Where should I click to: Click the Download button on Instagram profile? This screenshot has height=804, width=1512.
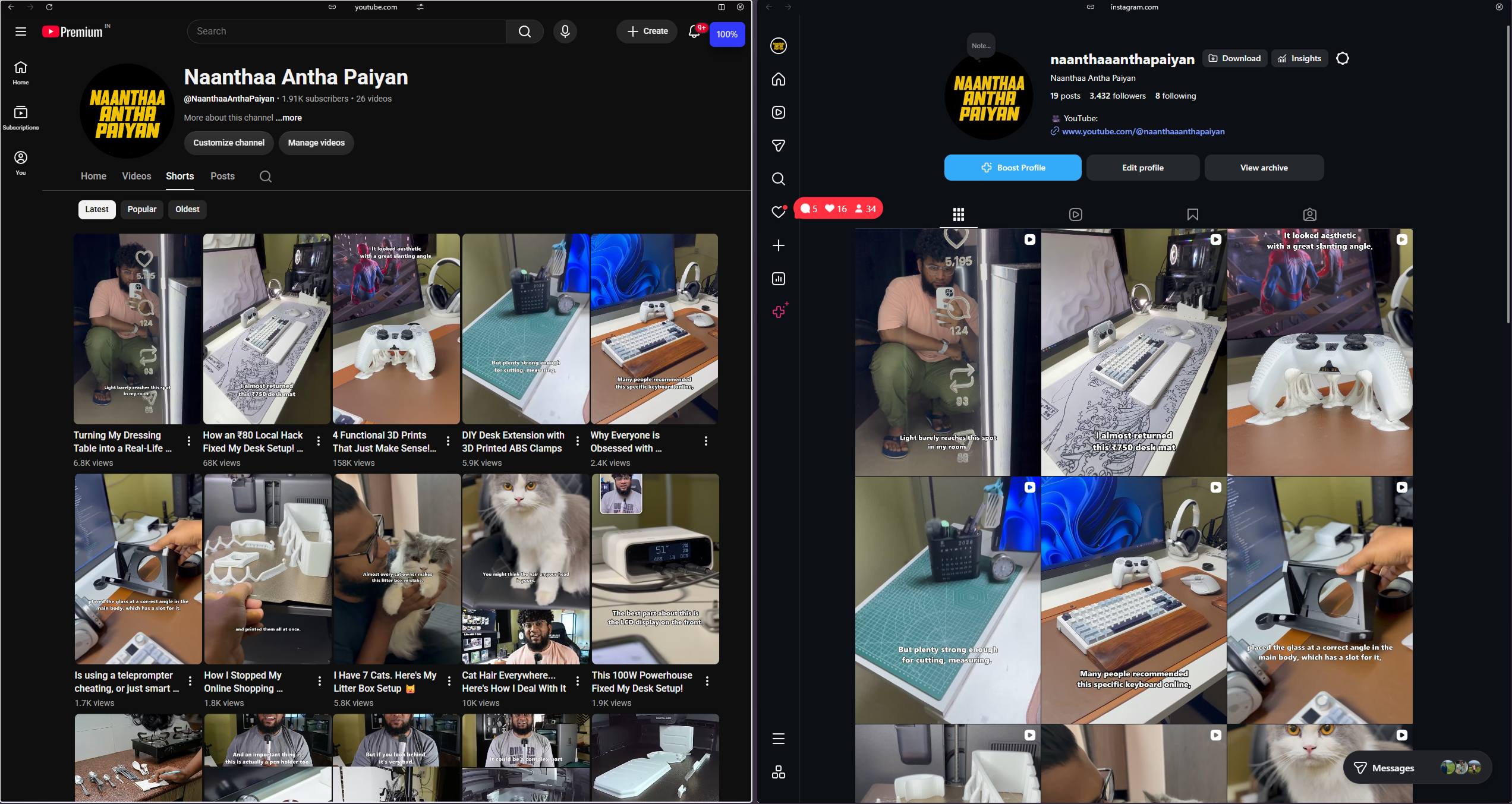click(x=1234, y=58)
